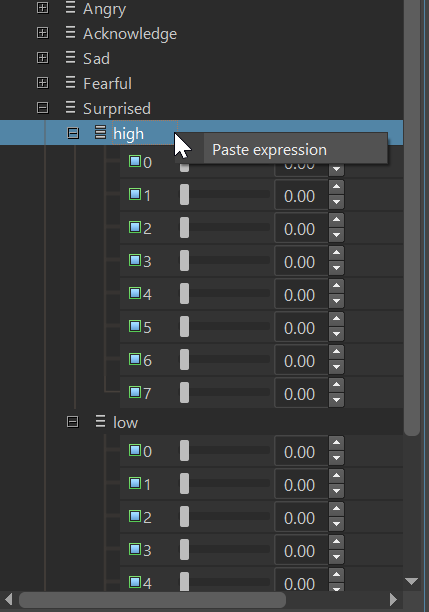Toggle the blue box on high item 7
Viewport: 429px width, 612px height.
point(135,392)
